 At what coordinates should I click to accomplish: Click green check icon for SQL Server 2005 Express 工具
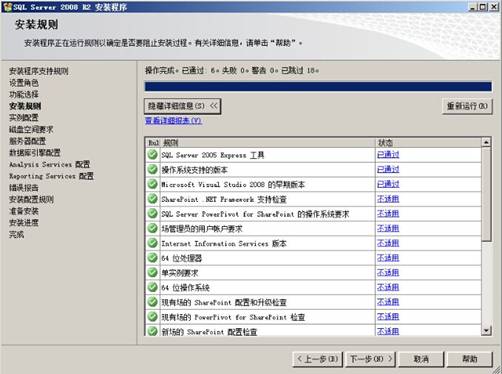pos(153,155)
